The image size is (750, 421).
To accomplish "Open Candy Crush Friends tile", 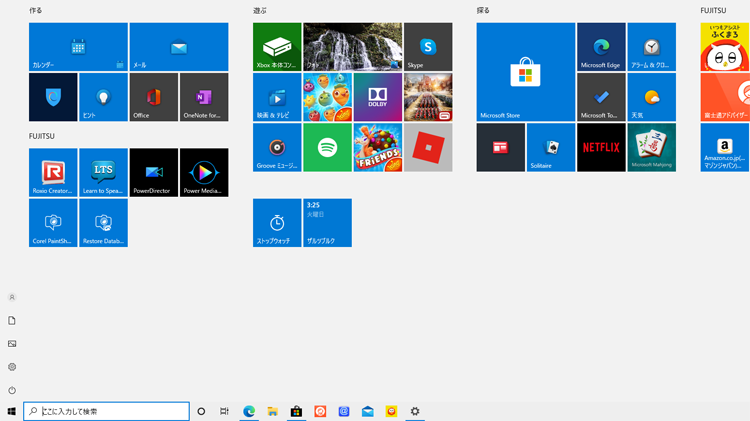I will pyautogui.click(x=378, y=147).
